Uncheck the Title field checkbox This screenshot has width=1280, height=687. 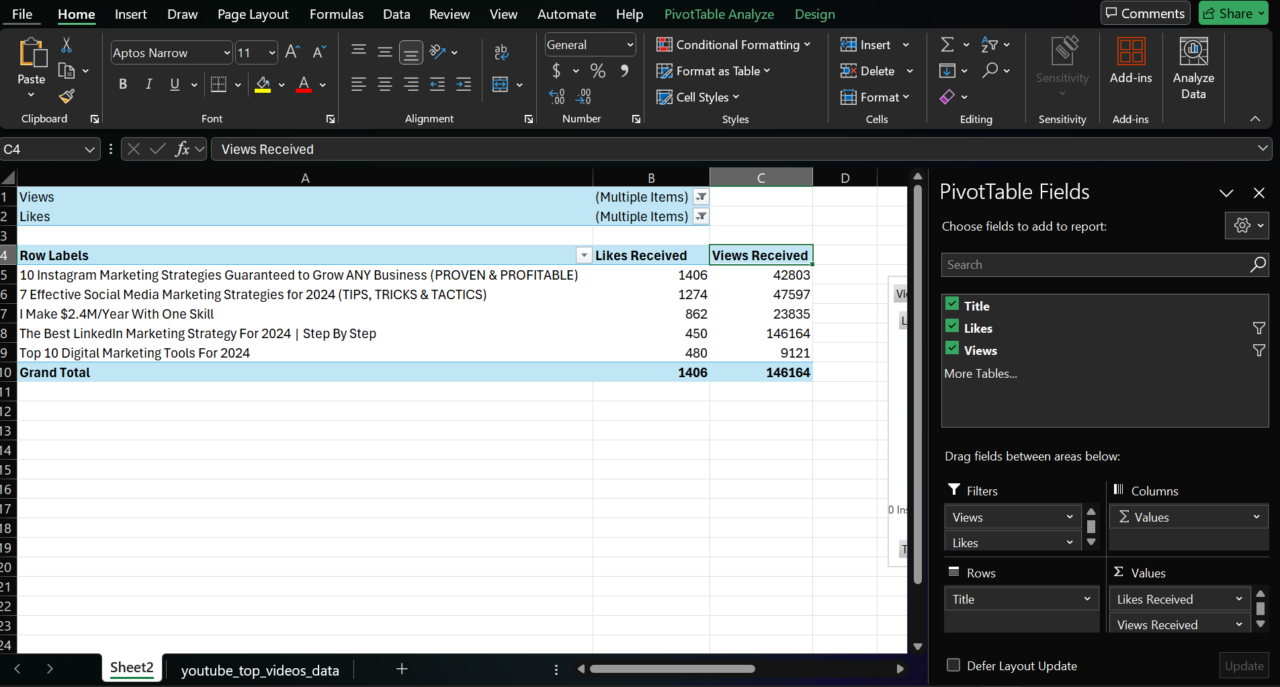point(952,304)
